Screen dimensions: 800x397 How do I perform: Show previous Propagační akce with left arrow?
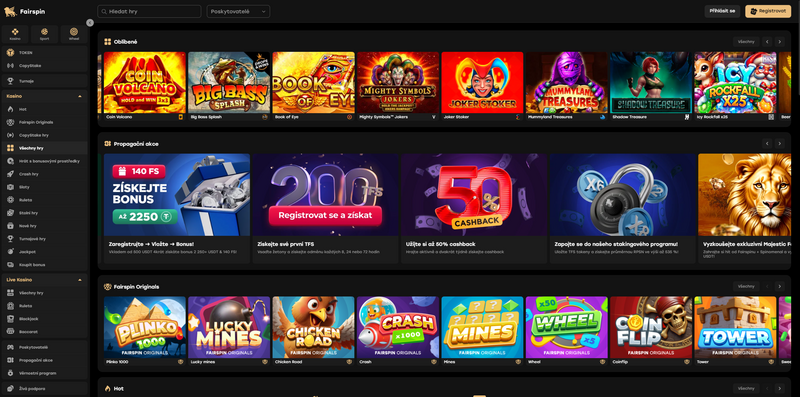[x=767, y=144]
